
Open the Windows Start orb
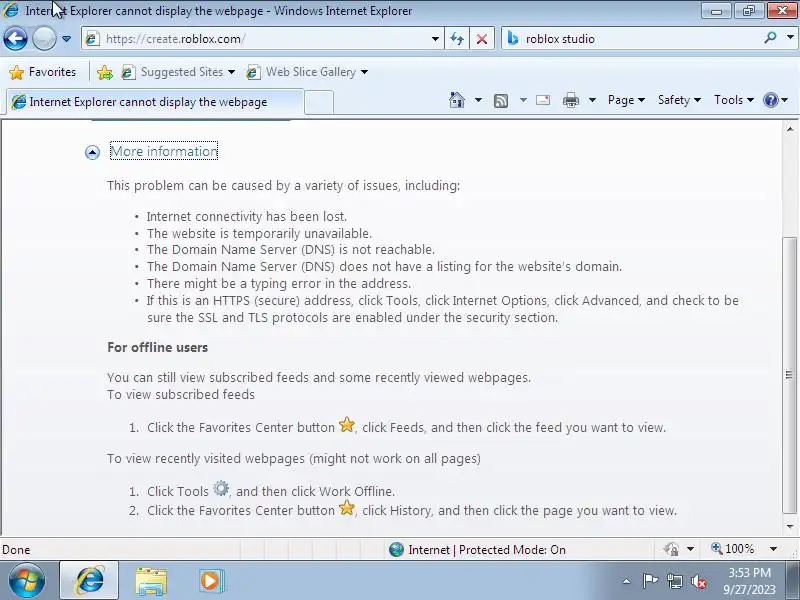pyautogui.click(x=26, y=581)
